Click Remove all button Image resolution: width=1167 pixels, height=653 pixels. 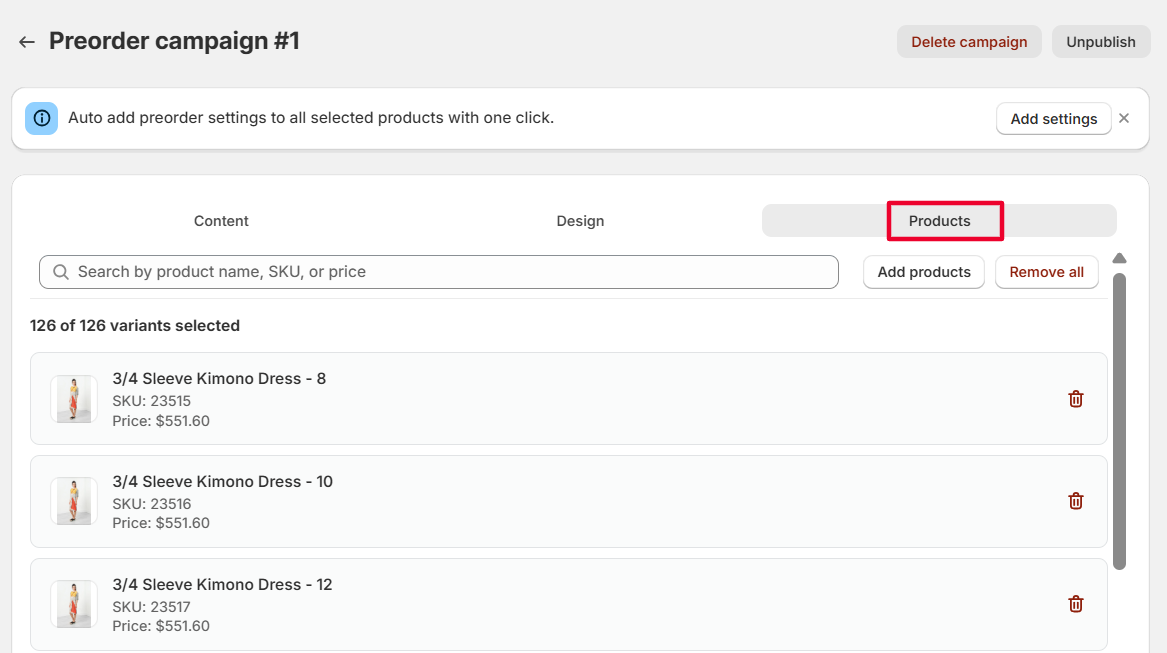click(x=1046, y=272)
